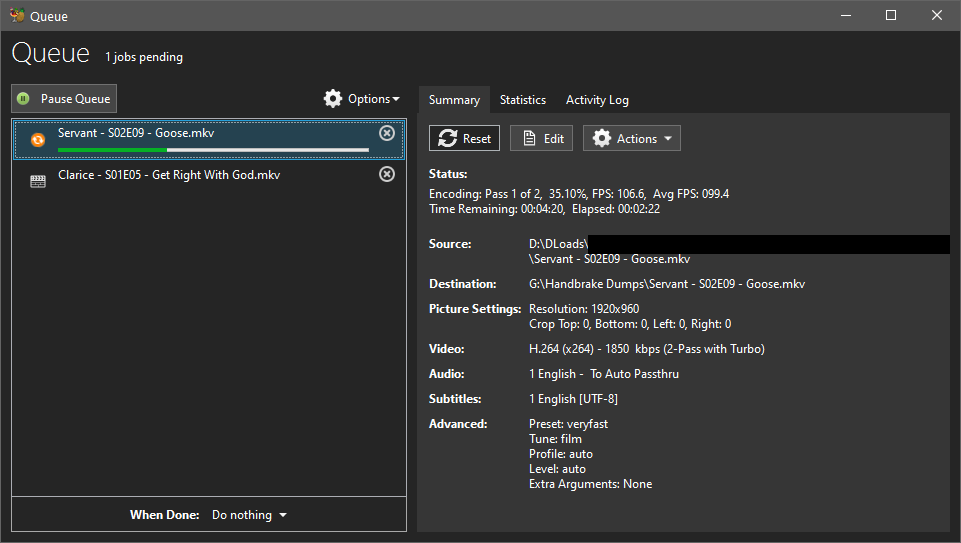The height and width of the screenshot is (543, 961).
Task: Click the 'Time Remaining: 00:04:20' status line
Action: coord(544,209)
